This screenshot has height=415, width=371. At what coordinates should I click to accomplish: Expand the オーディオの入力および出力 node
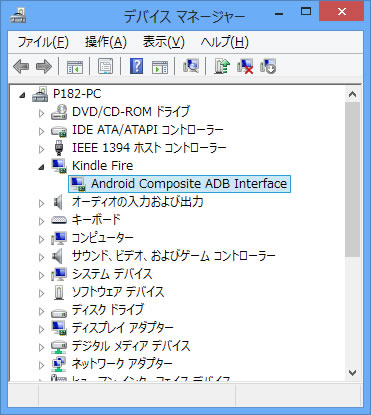41,203
